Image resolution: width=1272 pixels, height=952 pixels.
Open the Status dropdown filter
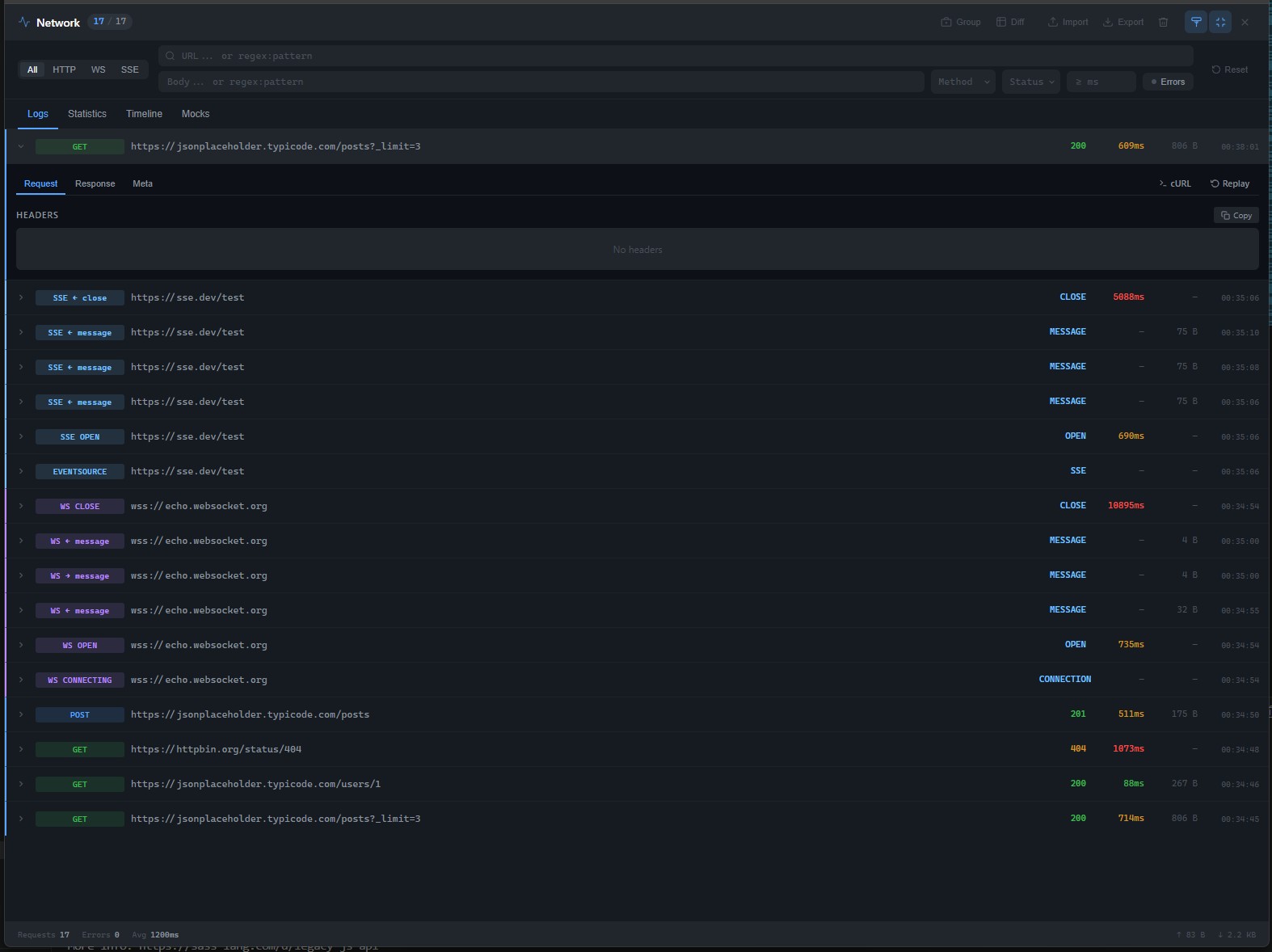(1030, 82)
